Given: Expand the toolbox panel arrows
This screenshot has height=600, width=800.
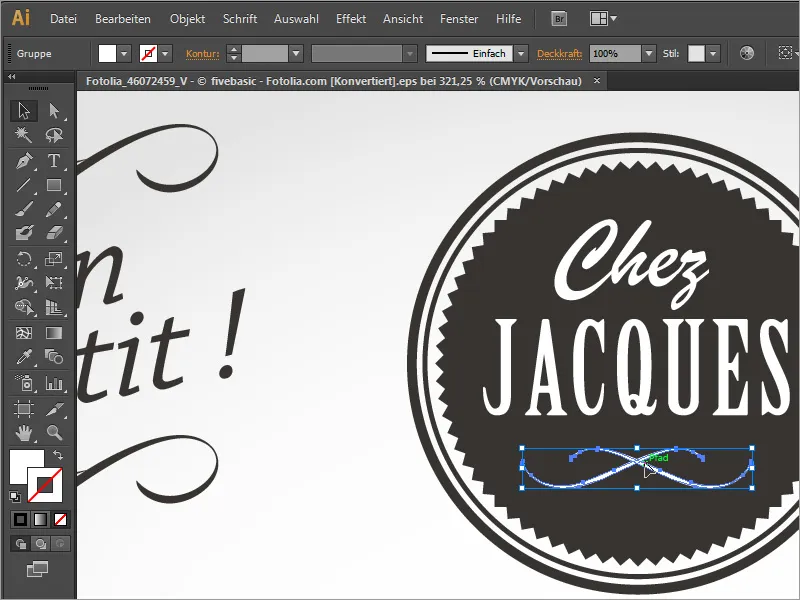Looking at the screenshot, I should click(x=11, y=77).
